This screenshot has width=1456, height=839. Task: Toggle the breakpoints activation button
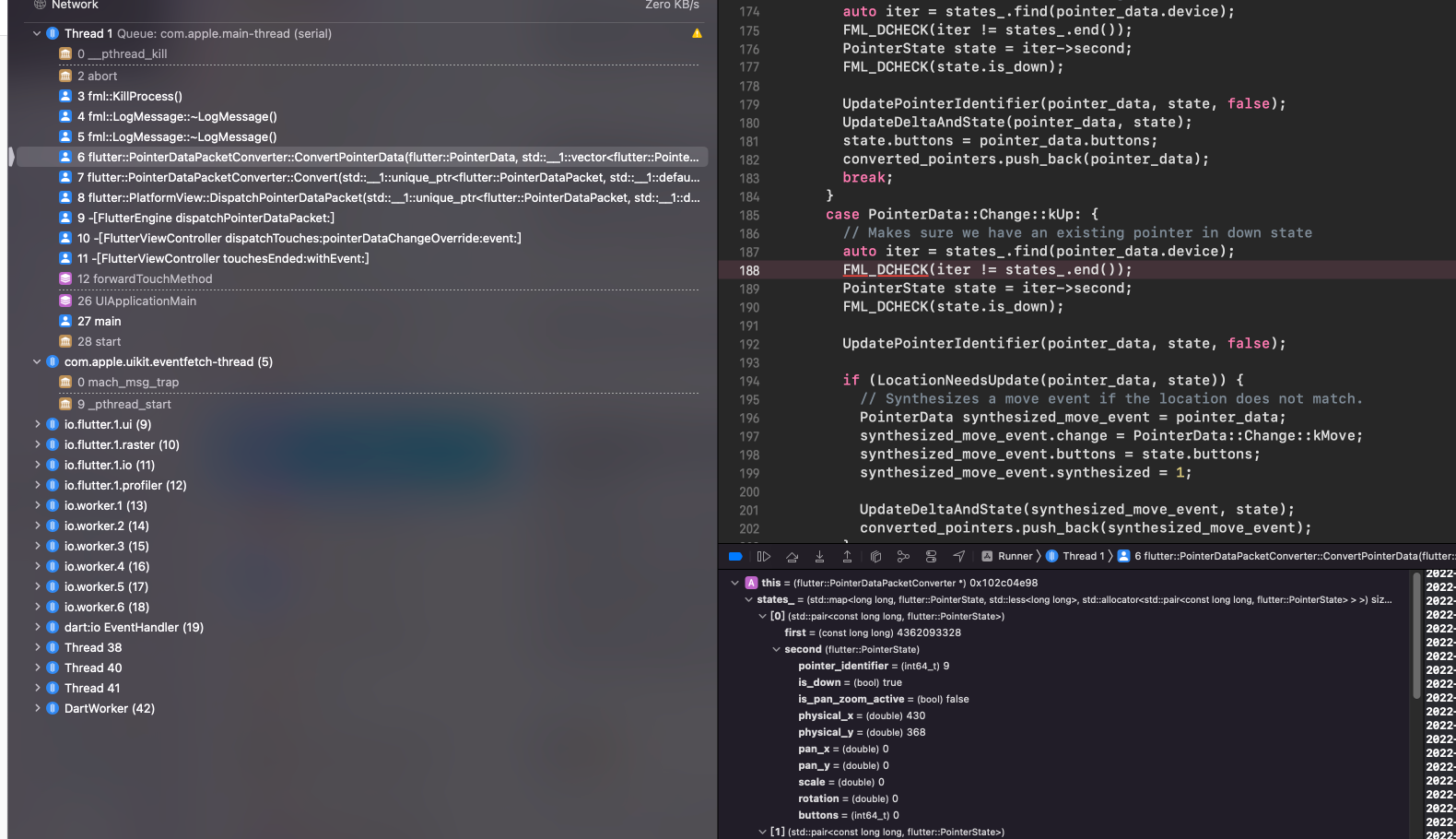[x=735, y=556]
